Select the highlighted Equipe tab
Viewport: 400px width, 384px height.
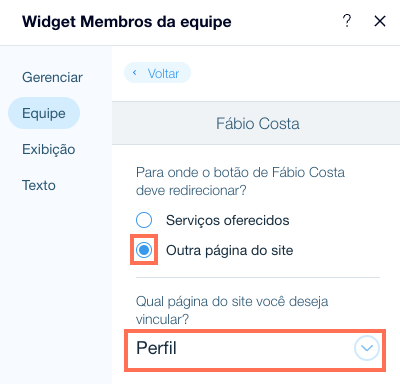pos(44,113)
